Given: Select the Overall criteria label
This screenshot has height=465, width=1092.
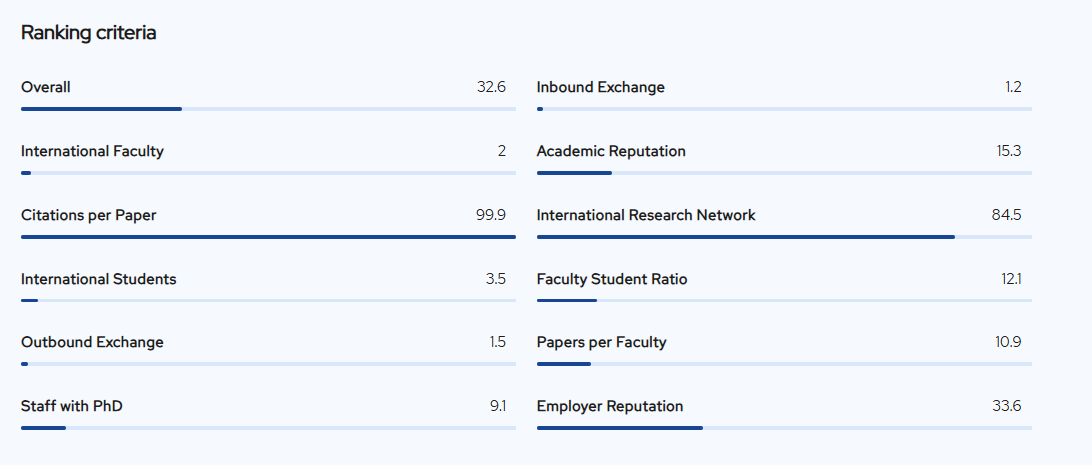Looking at the screenshot, I should [46, 87].
